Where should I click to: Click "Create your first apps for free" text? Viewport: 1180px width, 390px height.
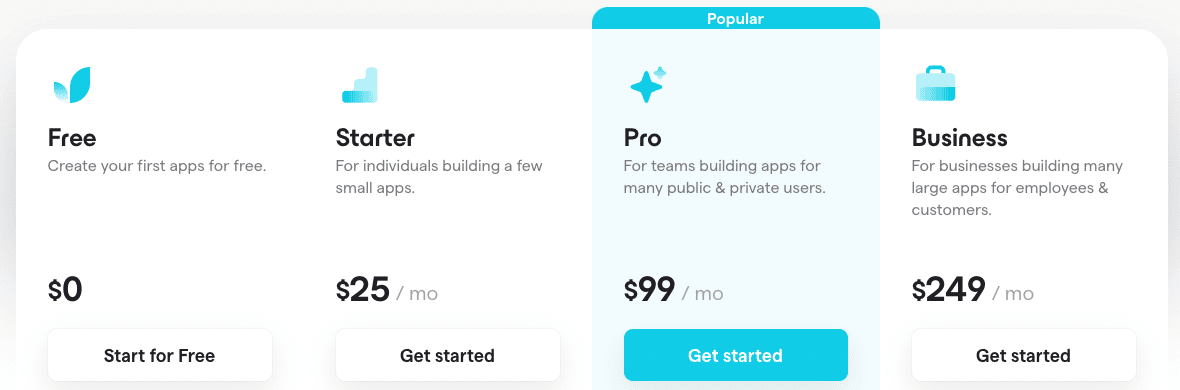157,166
